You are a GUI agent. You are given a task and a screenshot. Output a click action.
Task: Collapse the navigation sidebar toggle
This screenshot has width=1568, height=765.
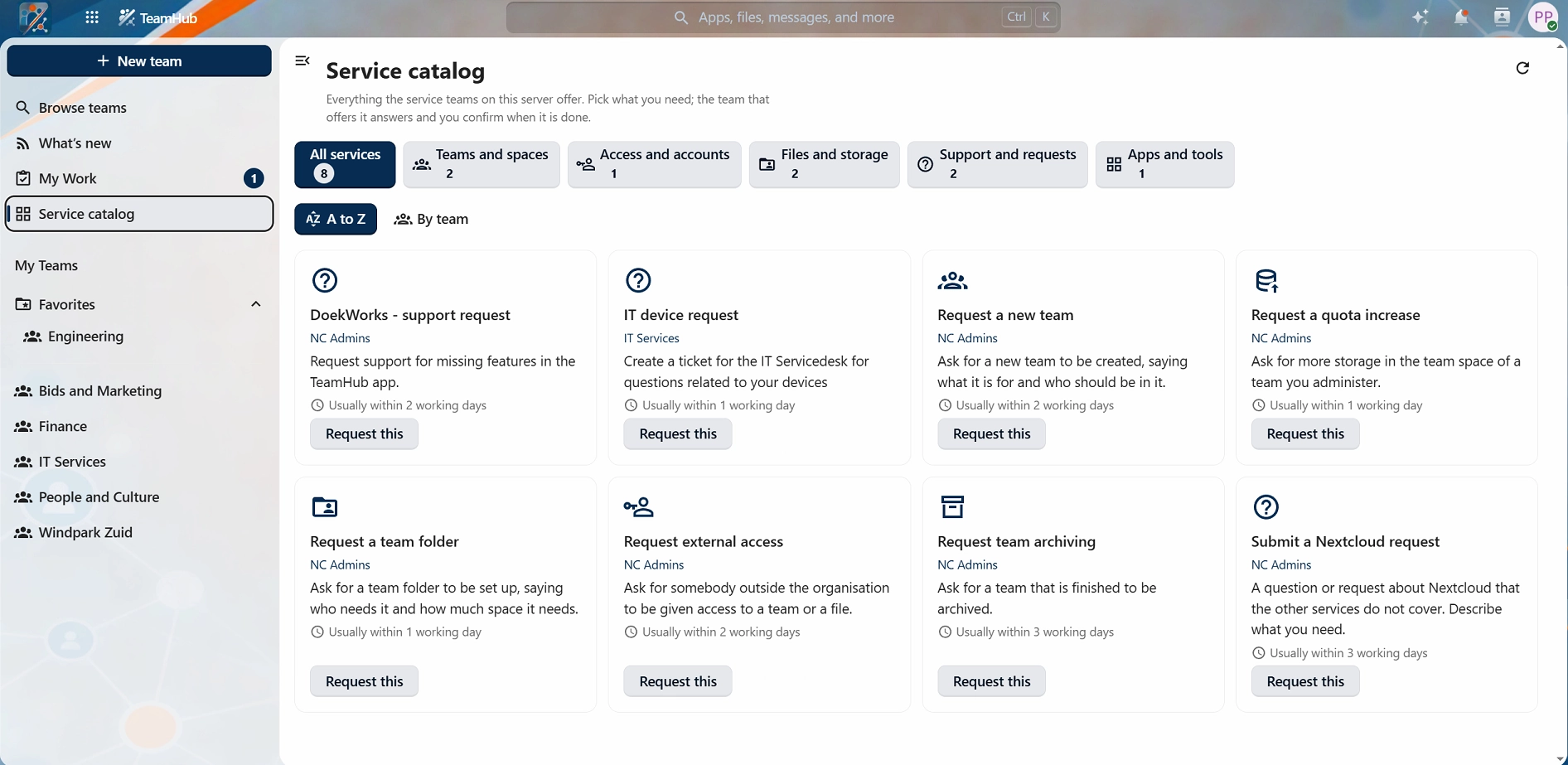tap(302, 61)
